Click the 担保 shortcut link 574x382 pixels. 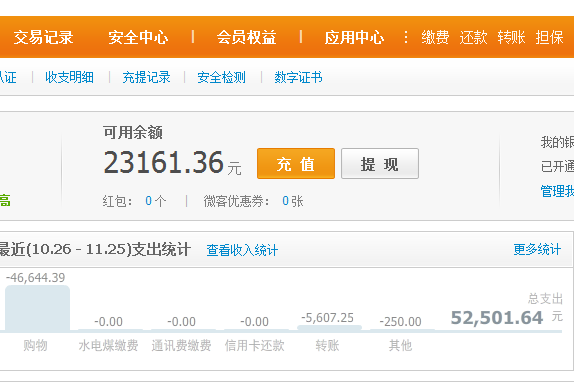coord(549,37)
